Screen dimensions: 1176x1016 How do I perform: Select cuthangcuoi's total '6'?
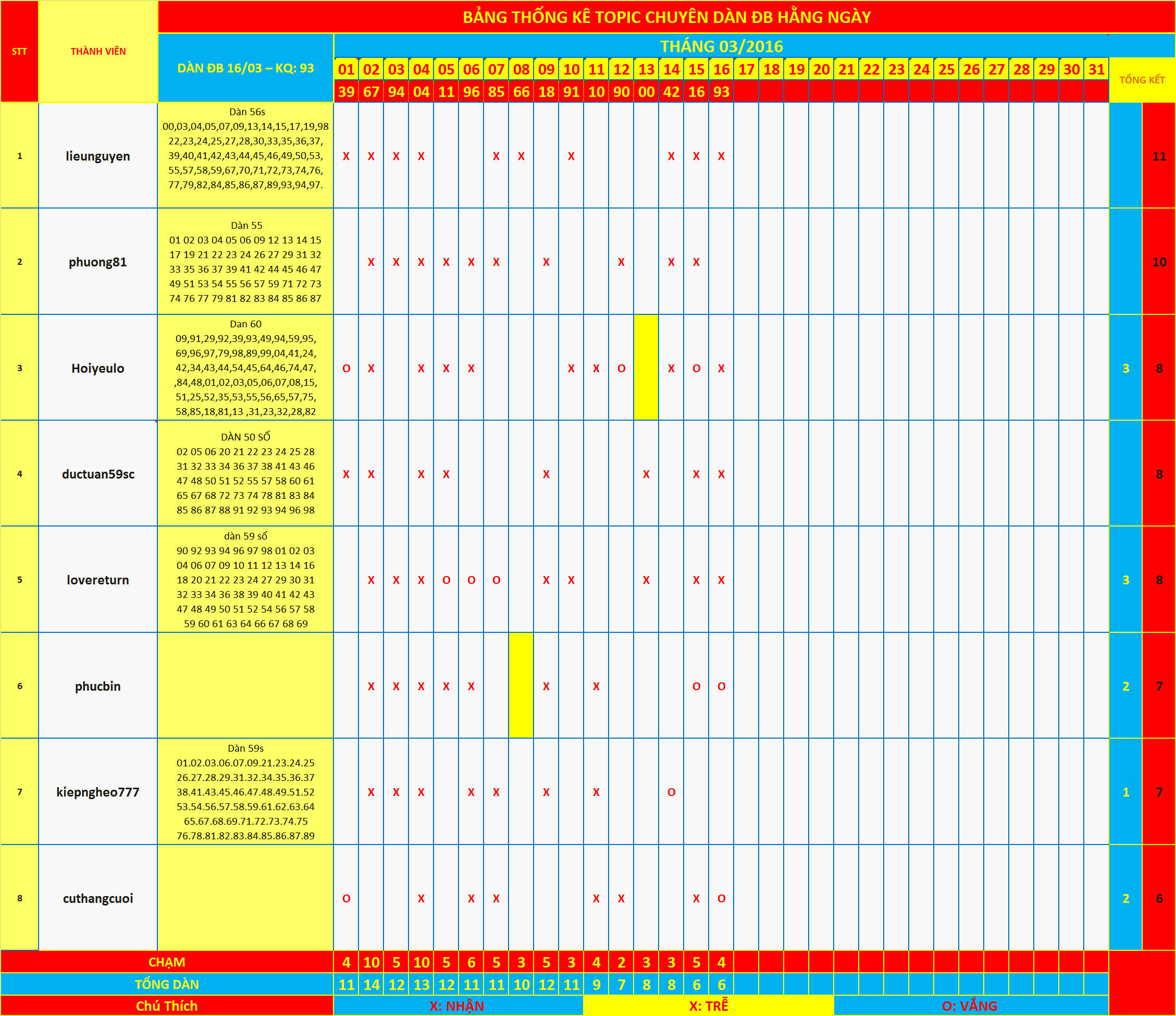(x=1159, y=898)
